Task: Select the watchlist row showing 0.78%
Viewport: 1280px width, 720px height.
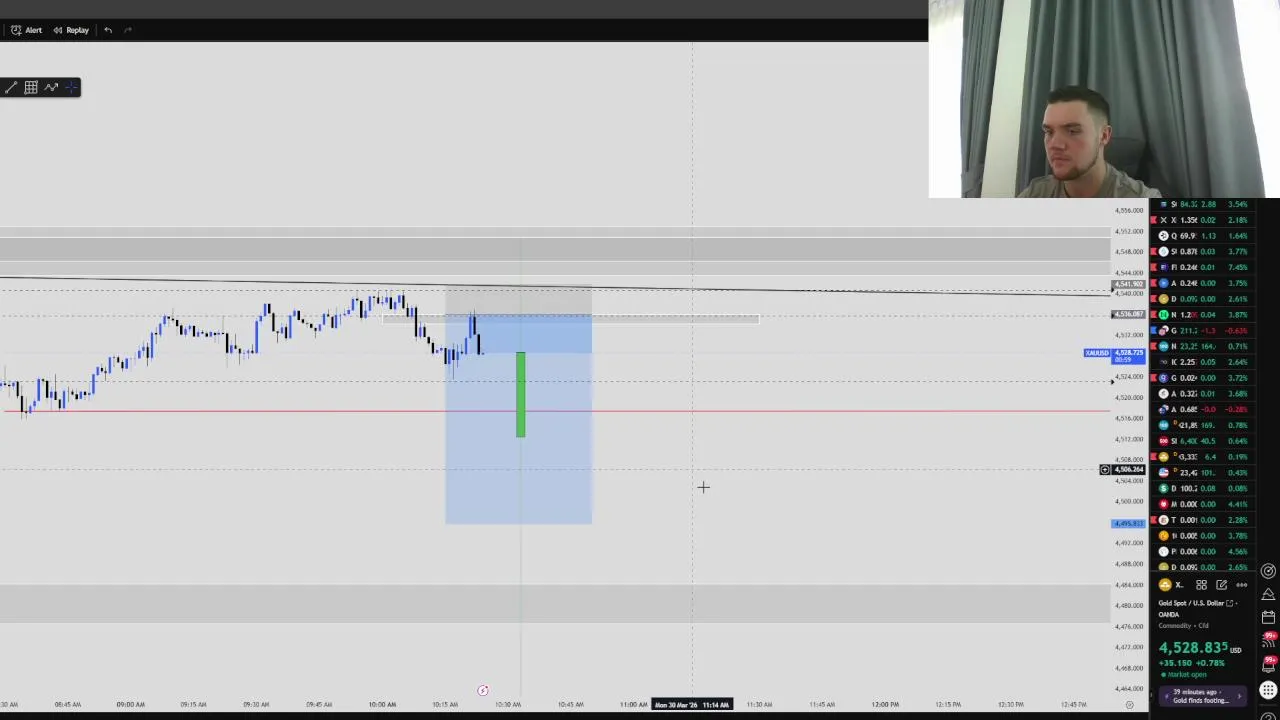Action: pos(1203,425)
